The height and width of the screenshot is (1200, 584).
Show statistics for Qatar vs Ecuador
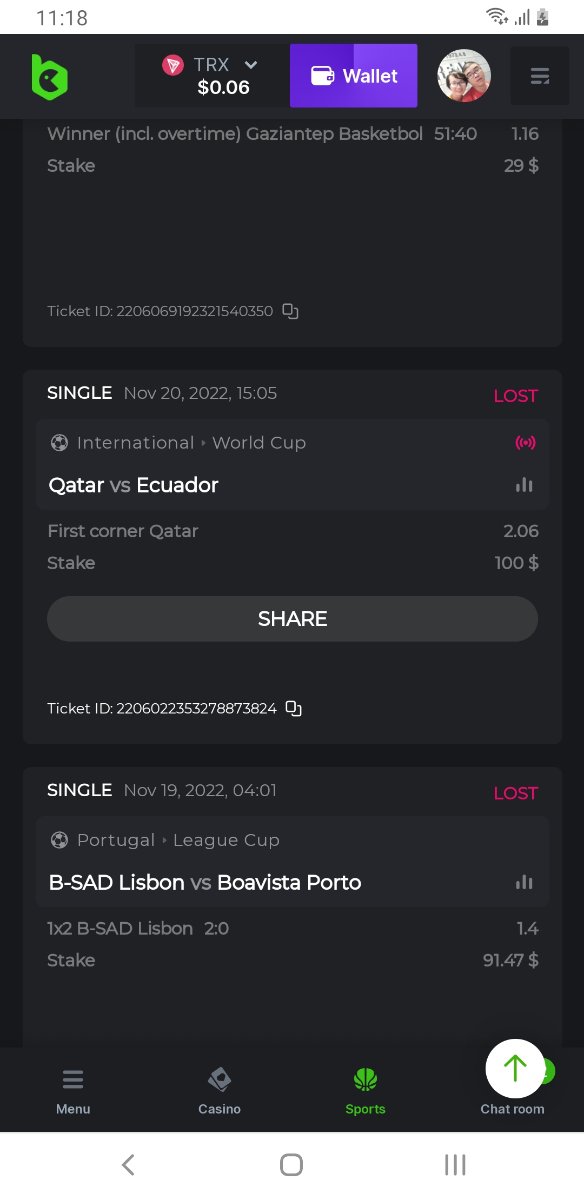coord(524,485)
